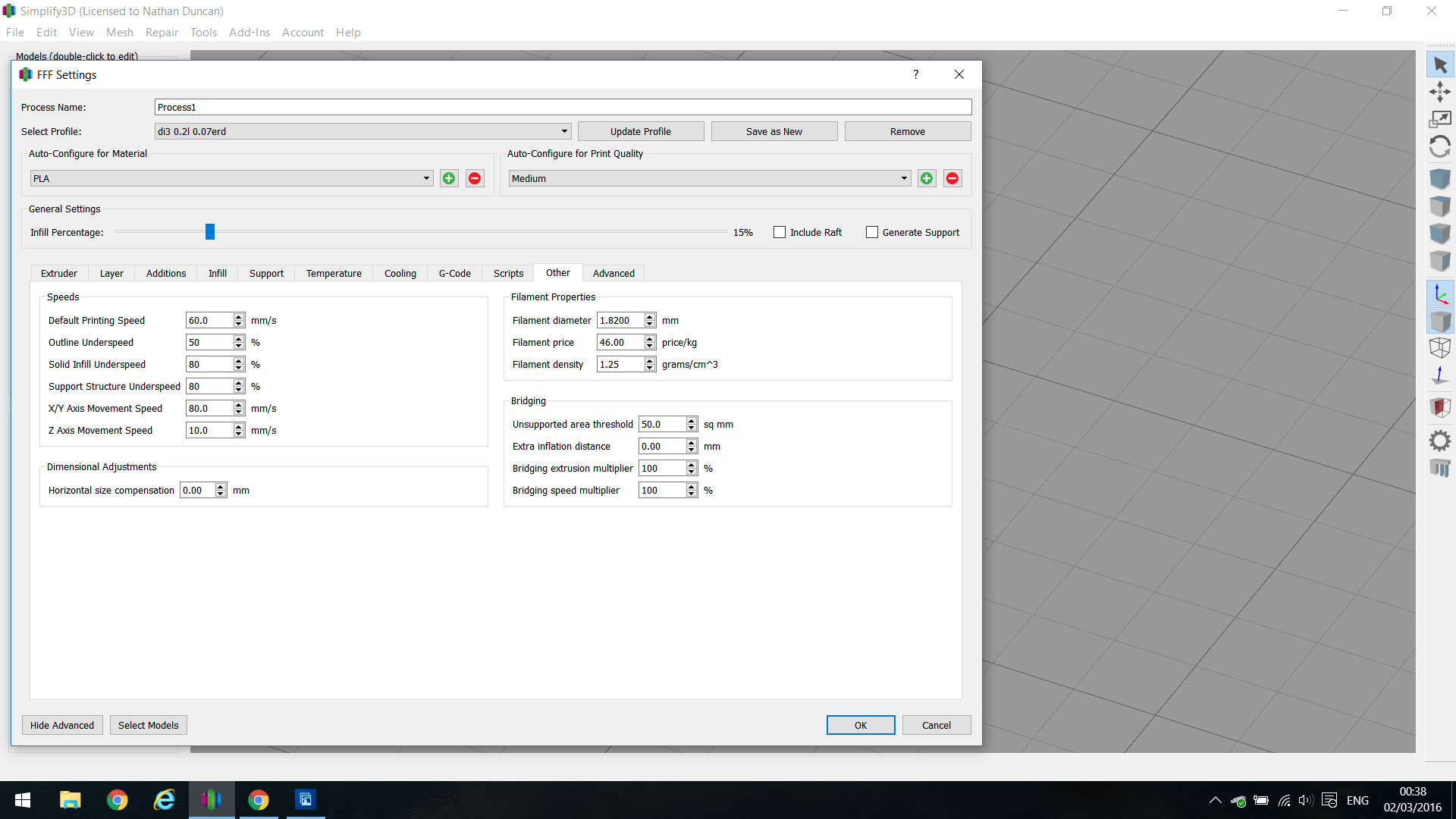Enable the Include Raft checkbox
Screen dimensions: 1456x819
(x=780, y=232)
